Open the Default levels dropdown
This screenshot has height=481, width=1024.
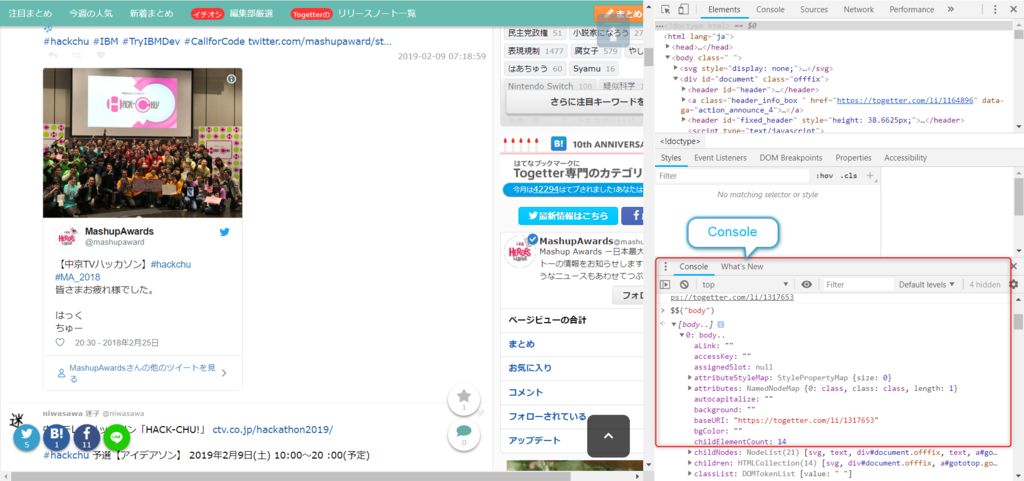coord(927,285)
